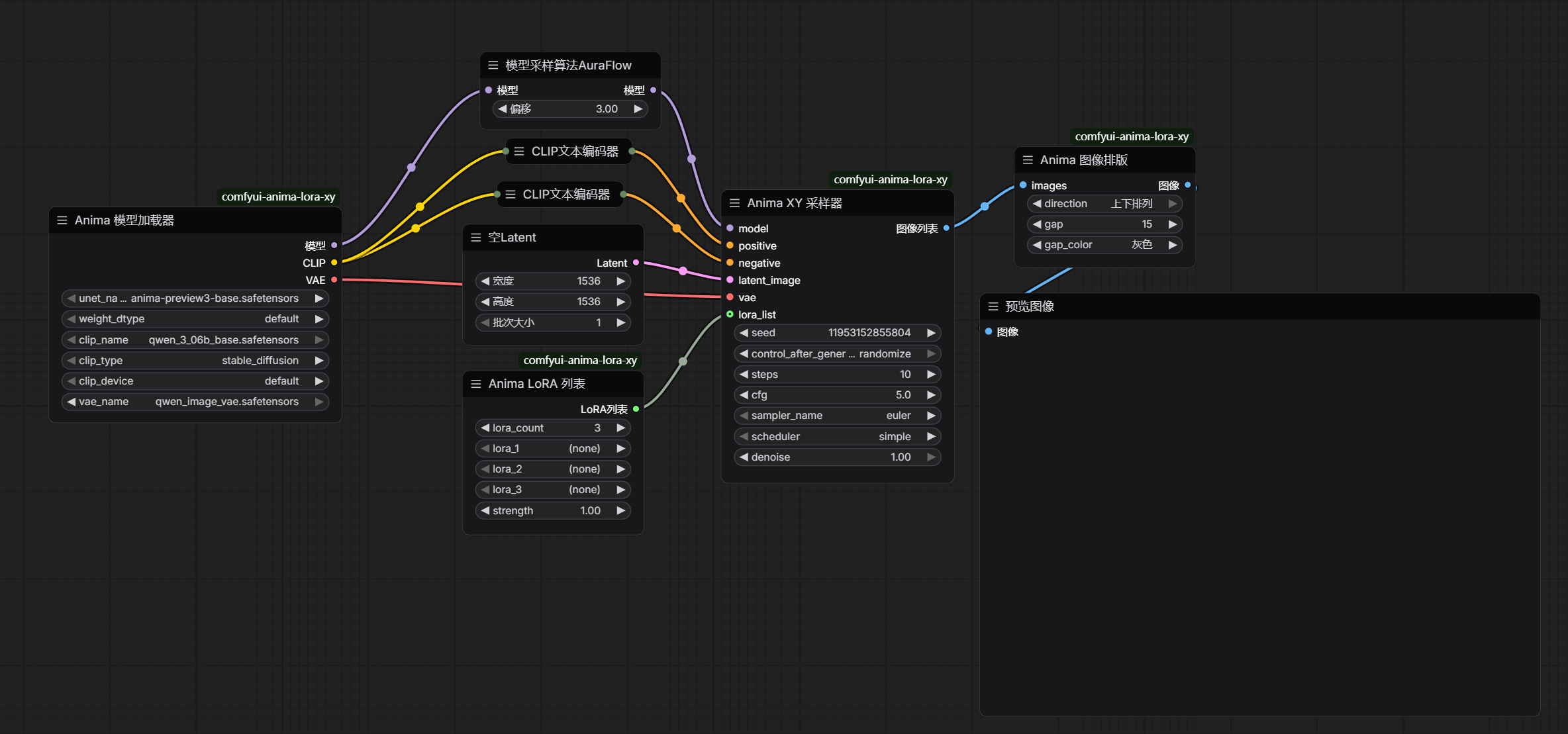Click the negative input socket

730,263
